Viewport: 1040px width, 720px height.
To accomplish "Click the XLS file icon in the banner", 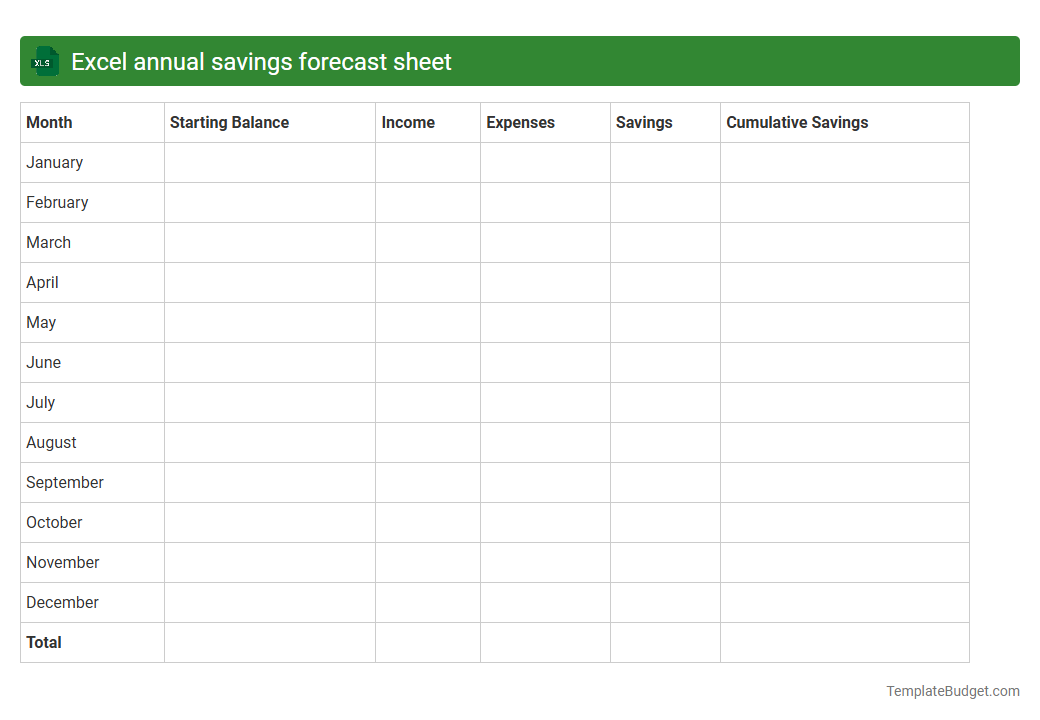I will pyautogui.click(x=44, y=61).
